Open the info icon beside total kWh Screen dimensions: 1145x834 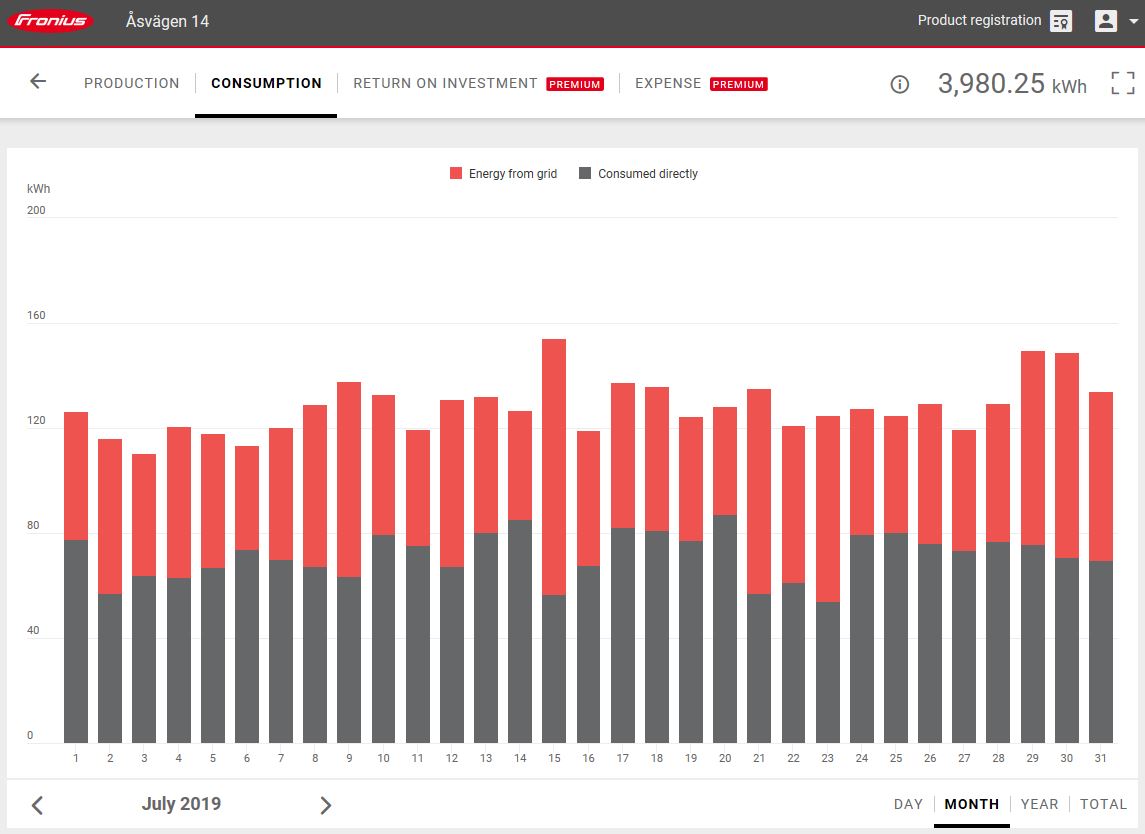899,84
